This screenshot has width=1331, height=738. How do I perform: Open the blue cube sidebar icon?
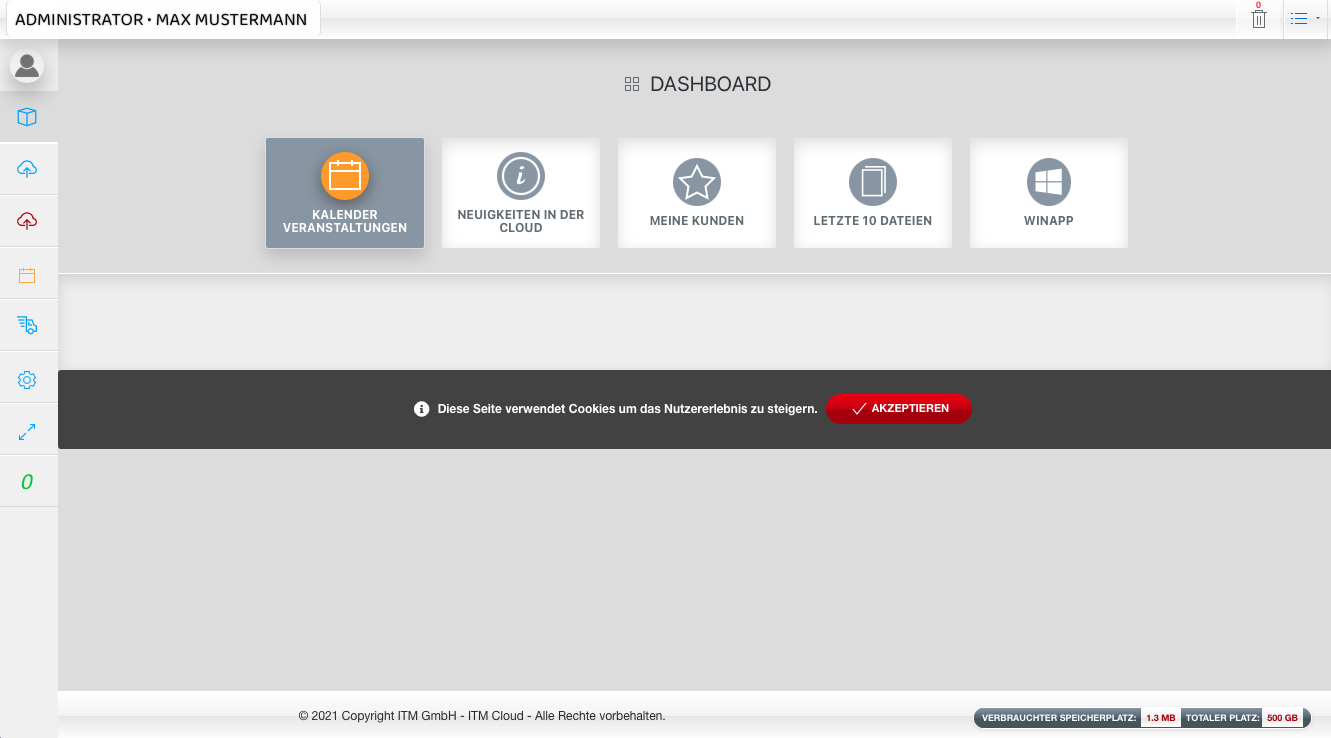27,117
